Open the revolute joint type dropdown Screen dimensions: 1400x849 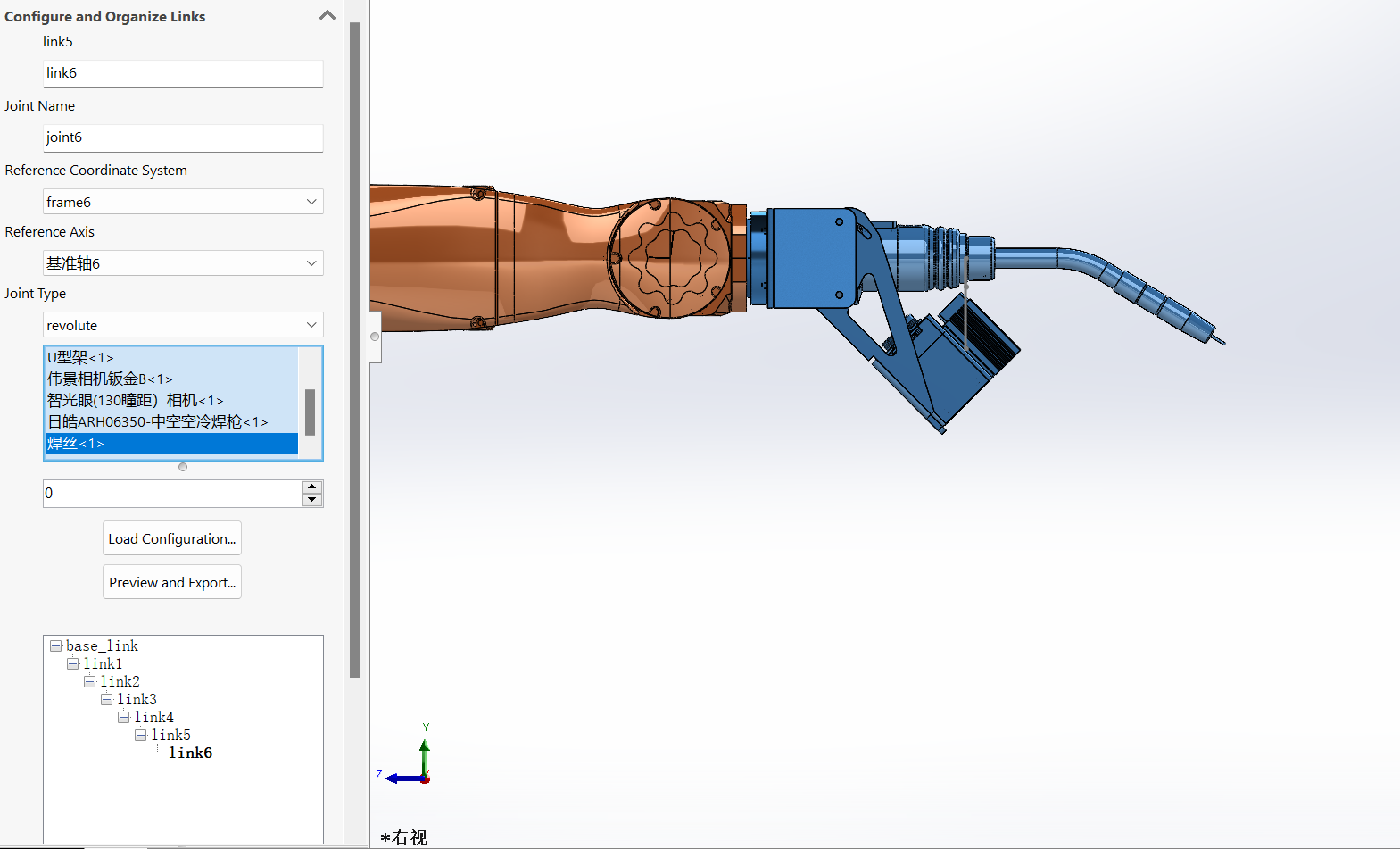point(183,325)
